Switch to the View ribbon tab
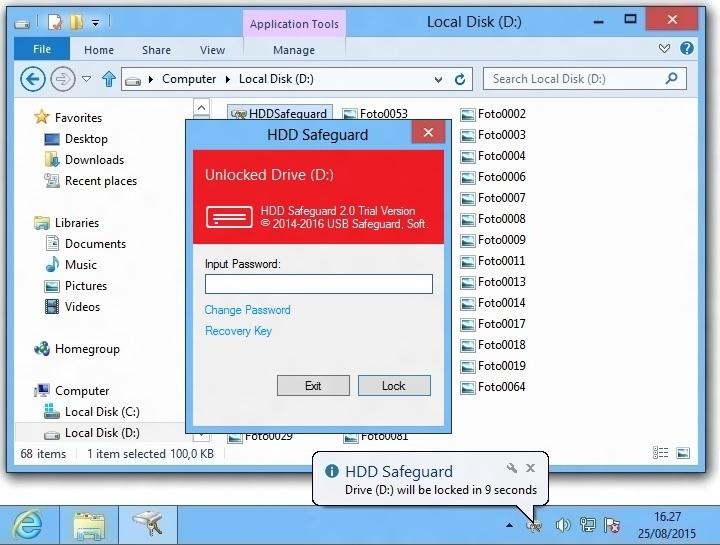This screenshot has height=545, width=720. 212,50
